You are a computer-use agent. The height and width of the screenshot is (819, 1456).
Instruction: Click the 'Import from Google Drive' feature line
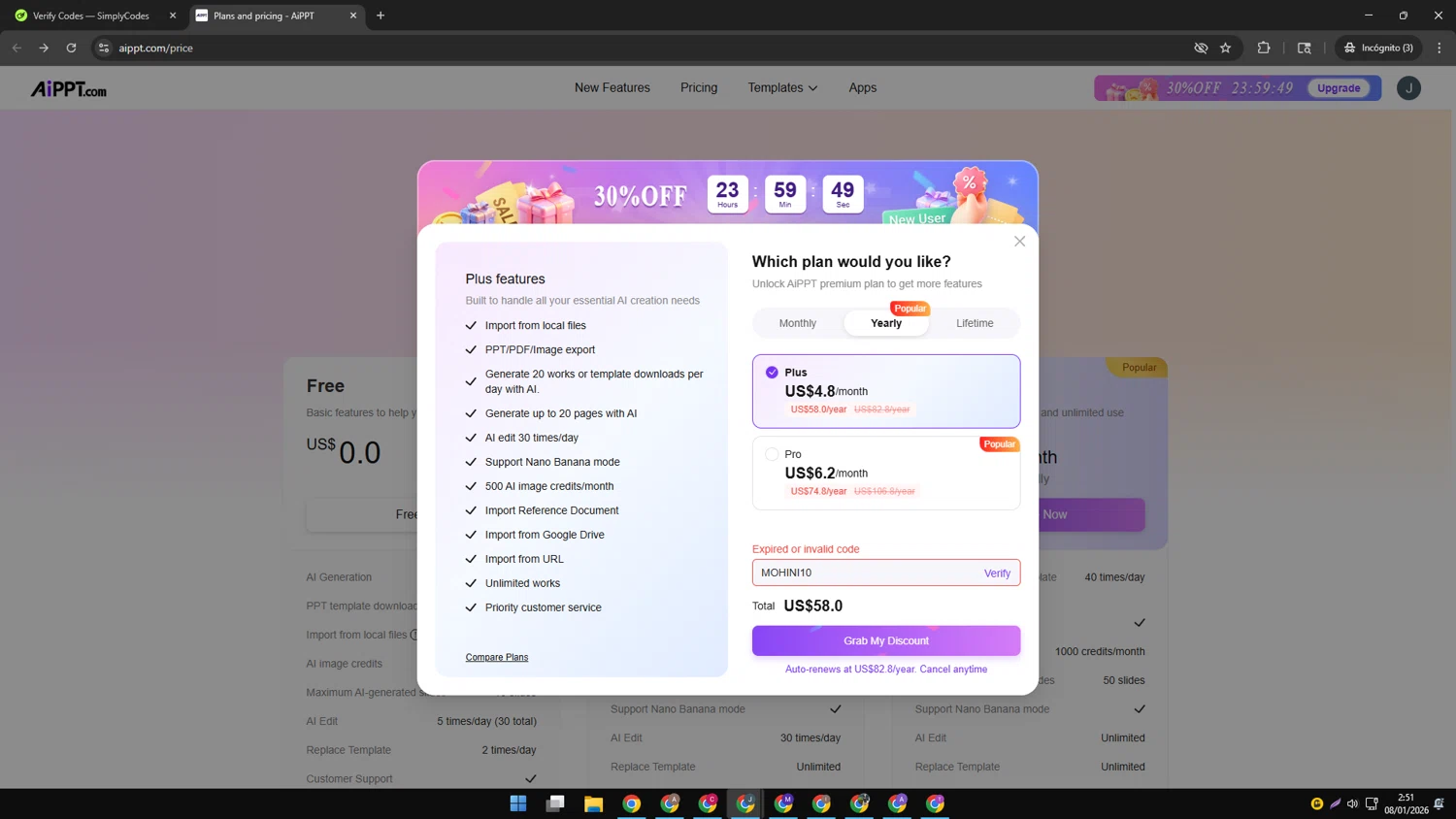point(545,535)
